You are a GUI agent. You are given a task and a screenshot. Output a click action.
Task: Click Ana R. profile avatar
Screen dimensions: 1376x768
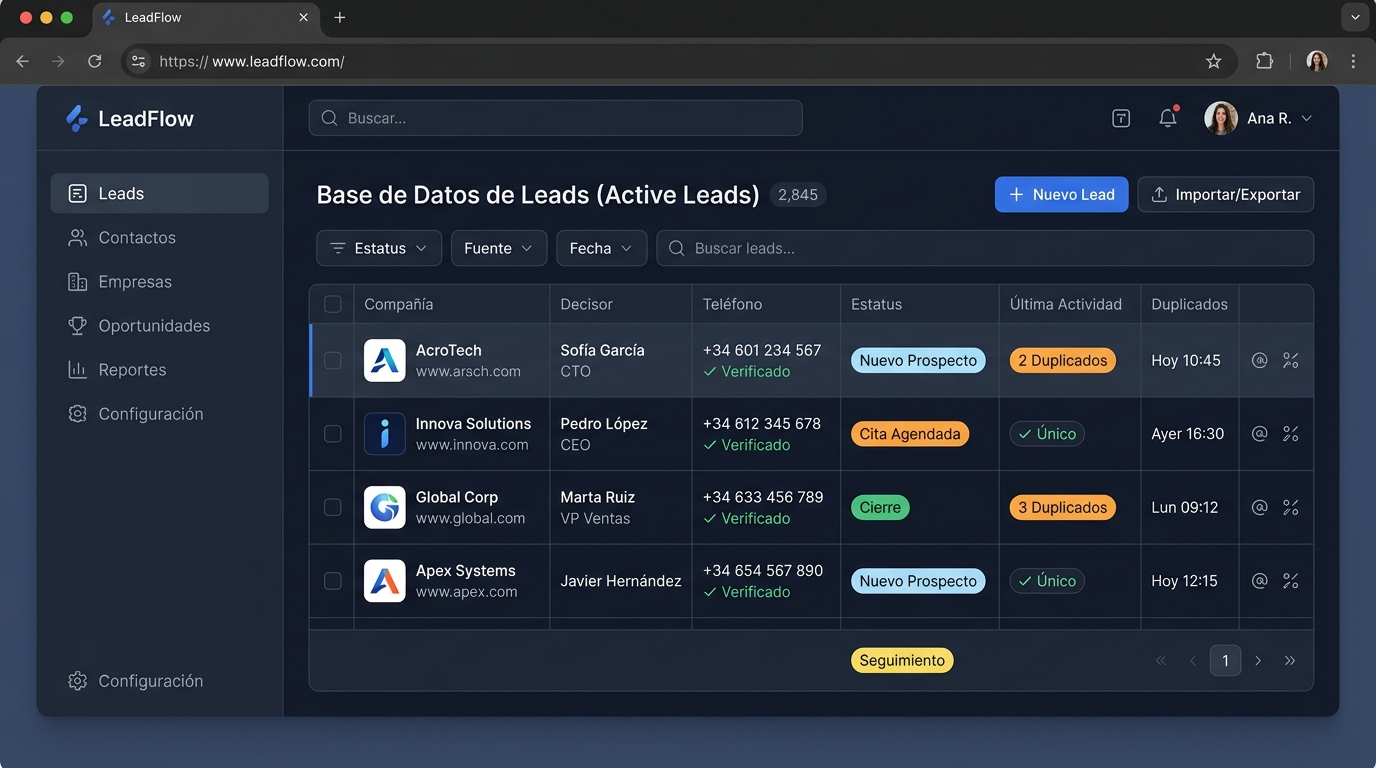pos(1221,118)
